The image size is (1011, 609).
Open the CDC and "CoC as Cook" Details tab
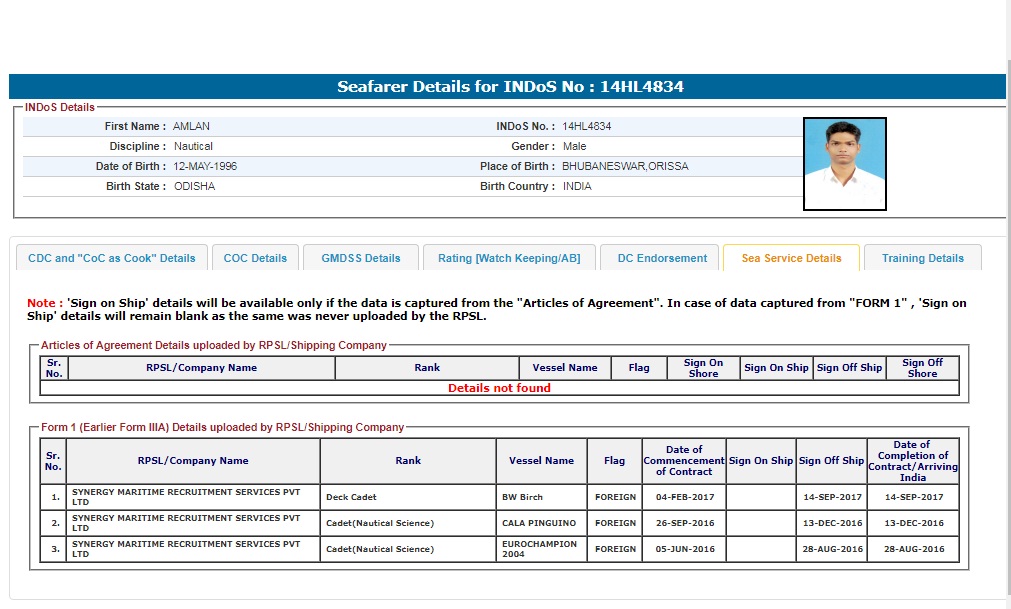[112, 258]
